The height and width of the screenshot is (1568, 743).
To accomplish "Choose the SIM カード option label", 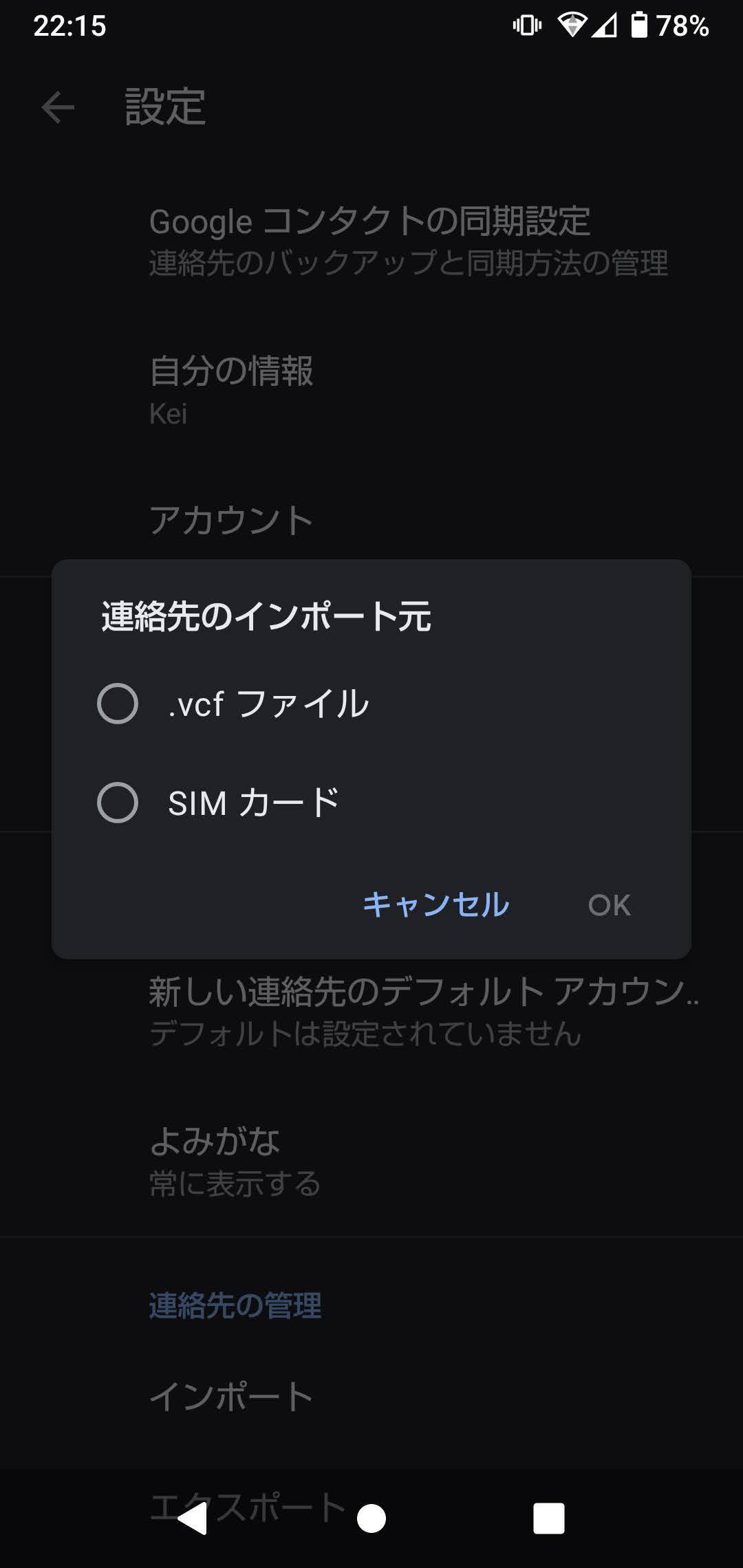I will [254, 803].
